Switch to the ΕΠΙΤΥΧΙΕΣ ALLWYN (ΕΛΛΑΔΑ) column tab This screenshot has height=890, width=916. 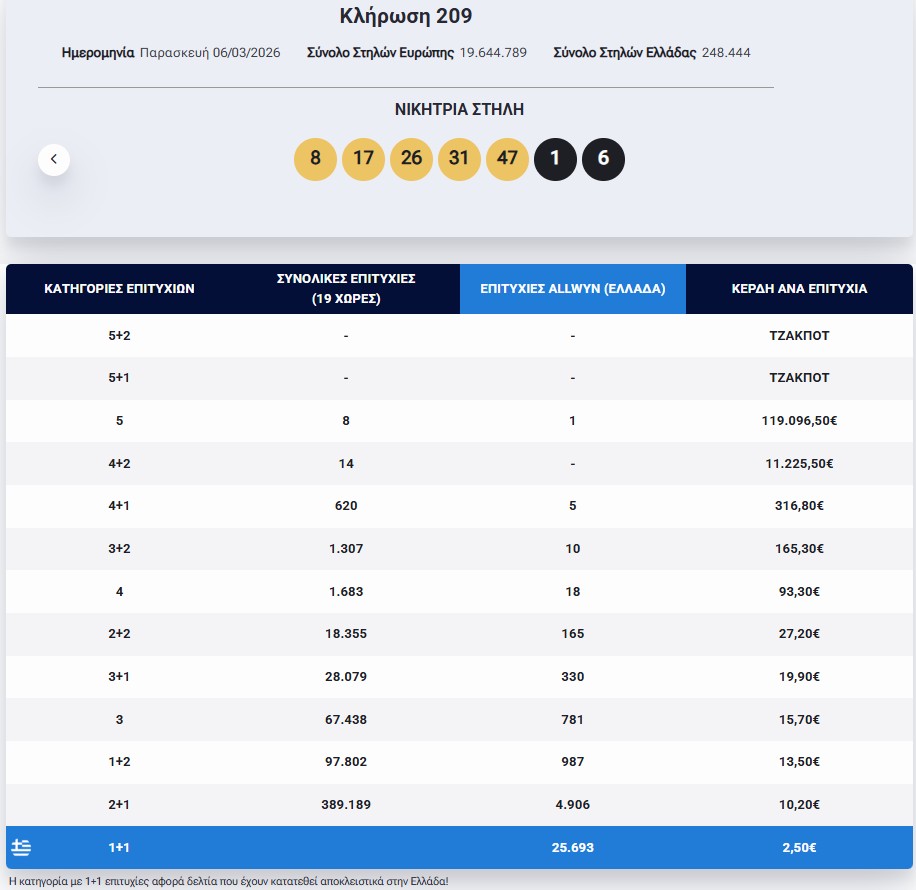click(572, 288)
